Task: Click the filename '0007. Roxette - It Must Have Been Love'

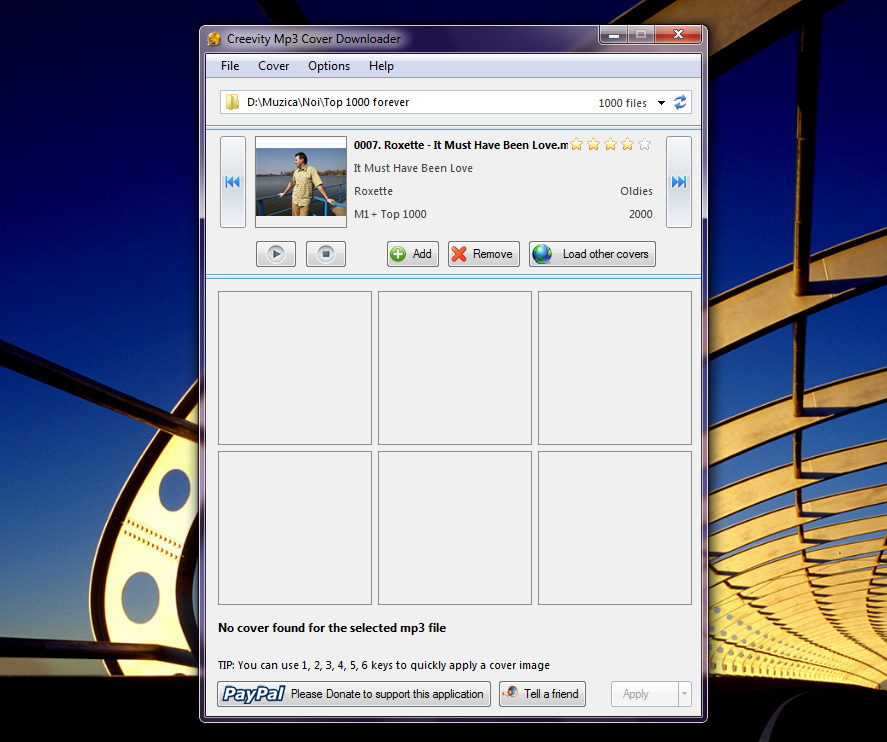Action: coord(460,145)
